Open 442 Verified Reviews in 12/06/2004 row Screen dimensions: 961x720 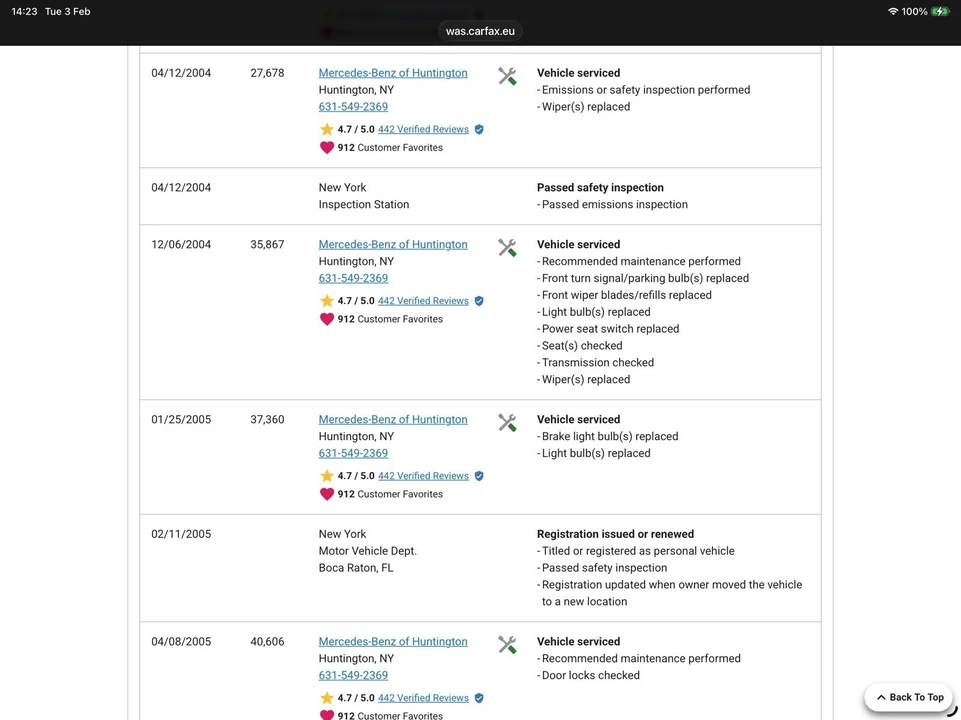423,301
